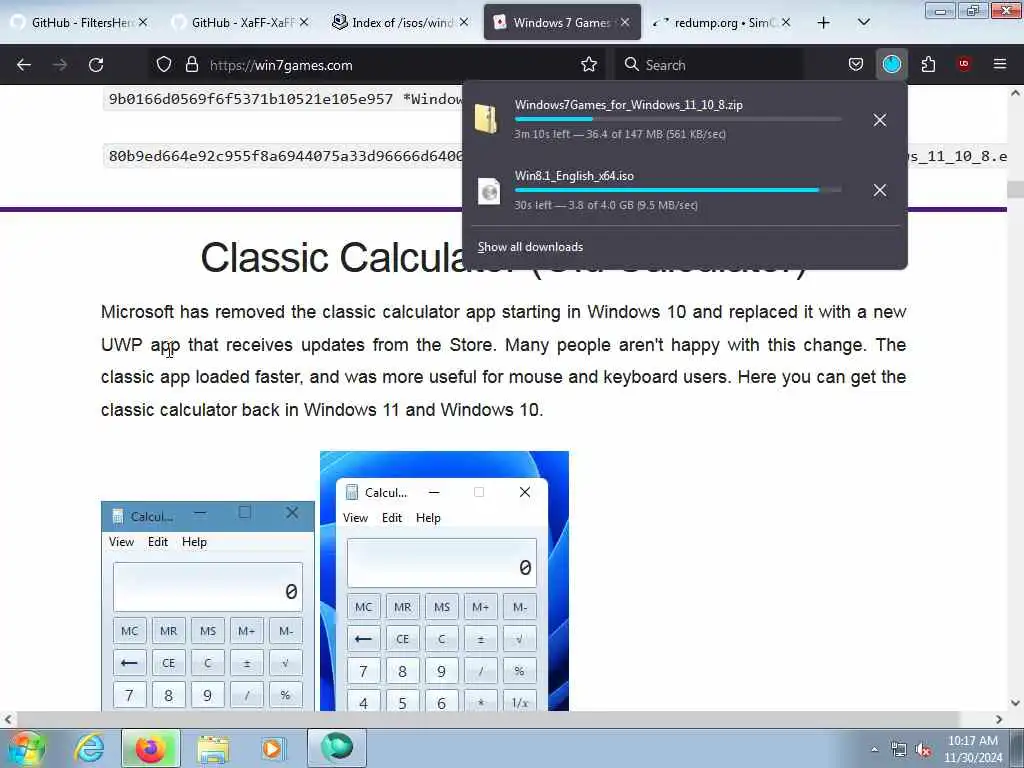Click the left classic calculator screenshot
The height and width of the screenshot is (768, 1024).
coord(208,605)
